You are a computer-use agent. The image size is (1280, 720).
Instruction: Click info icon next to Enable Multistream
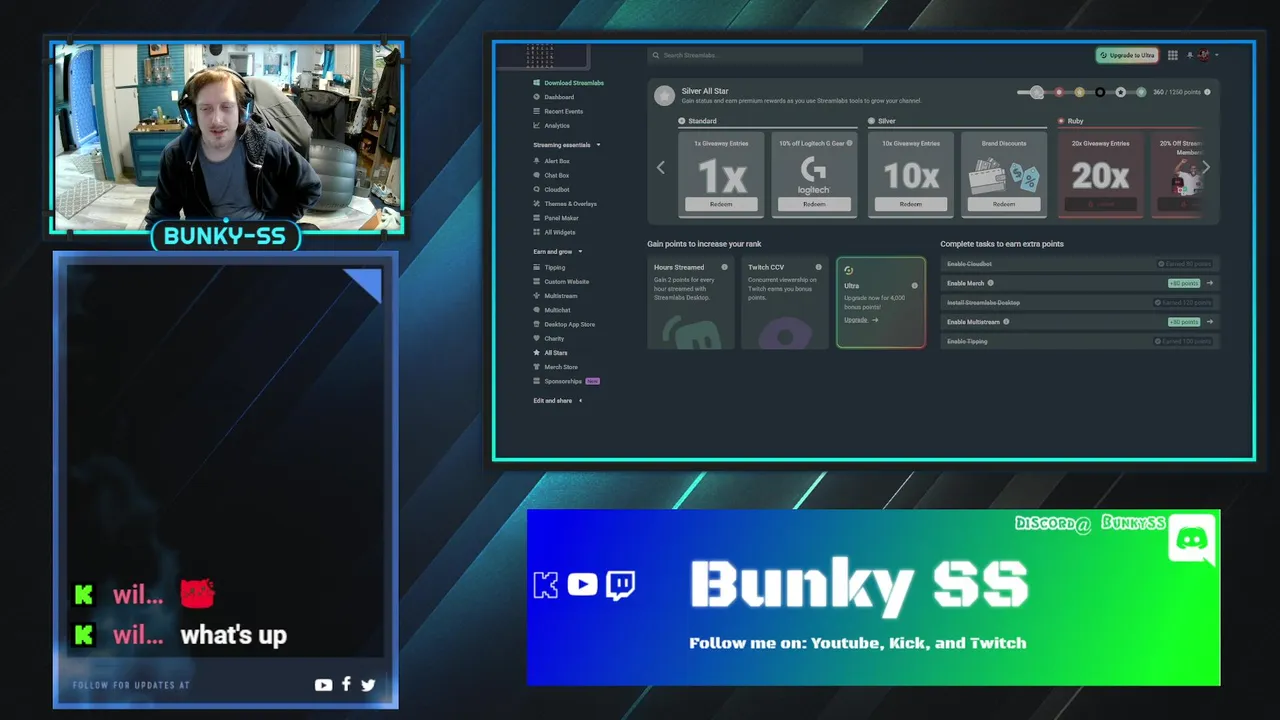tap(1006, 322)
